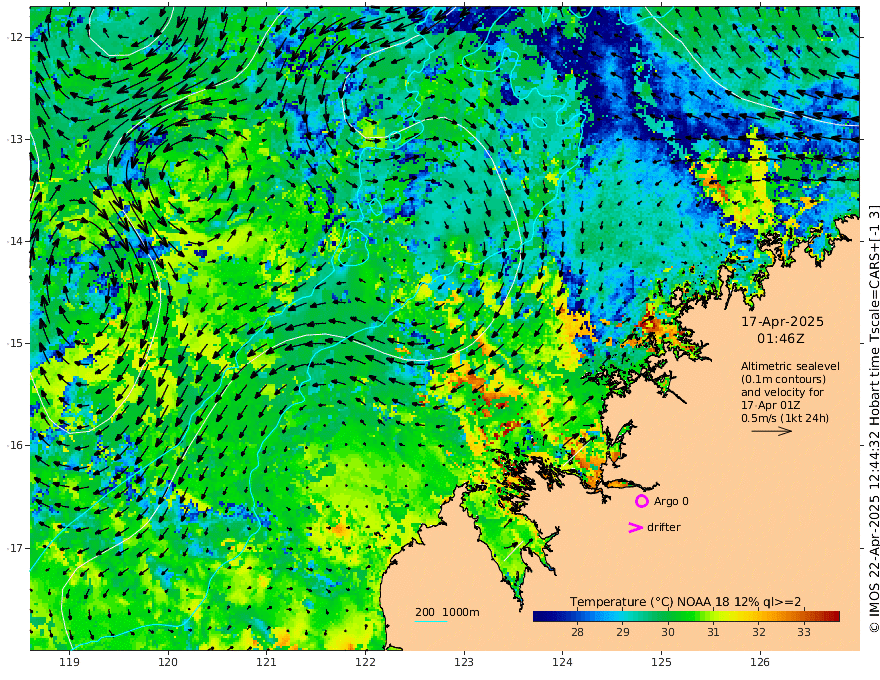Click the '0.5m/s (1kt 24h)' text
This screenshot has width=880, height=680.
pos(785,418)
